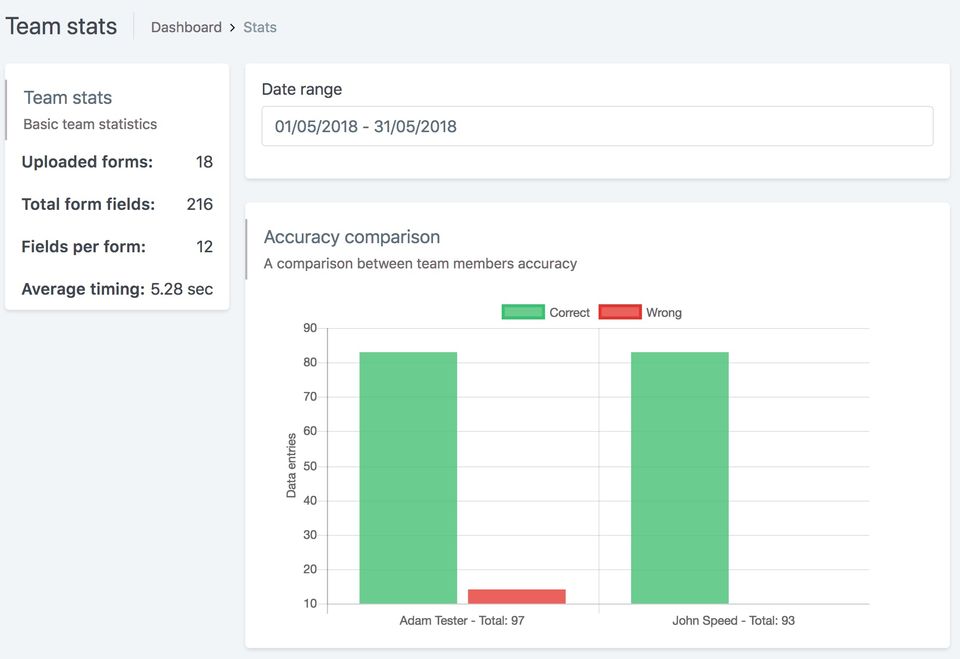Image resolution: width=960 pixels, height=659 pixels.
Task: Click the average timing value 5.28 sec
Action: (x=182, y=288)
